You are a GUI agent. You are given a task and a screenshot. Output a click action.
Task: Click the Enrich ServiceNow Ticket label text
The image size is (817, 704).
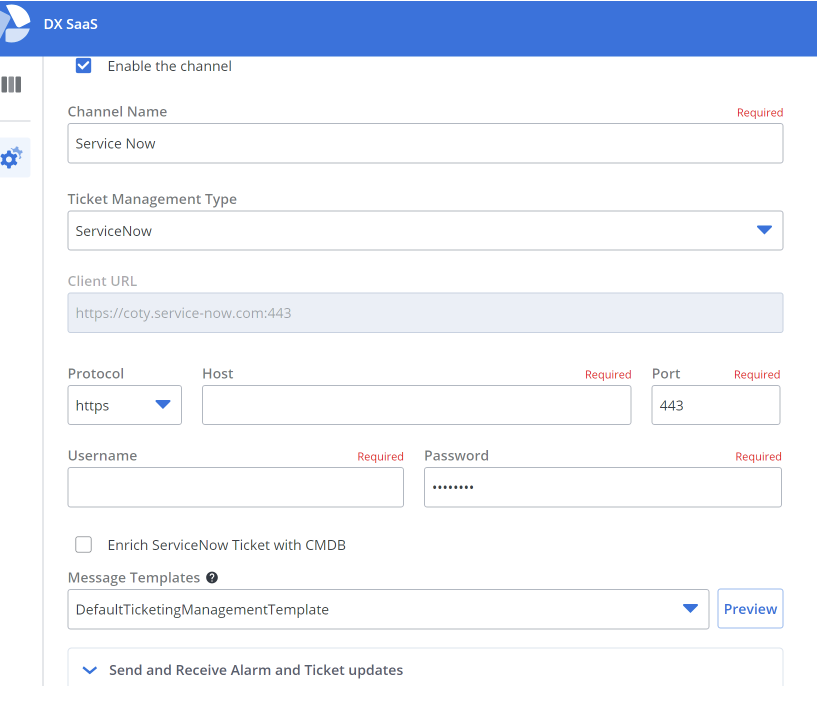227,545
